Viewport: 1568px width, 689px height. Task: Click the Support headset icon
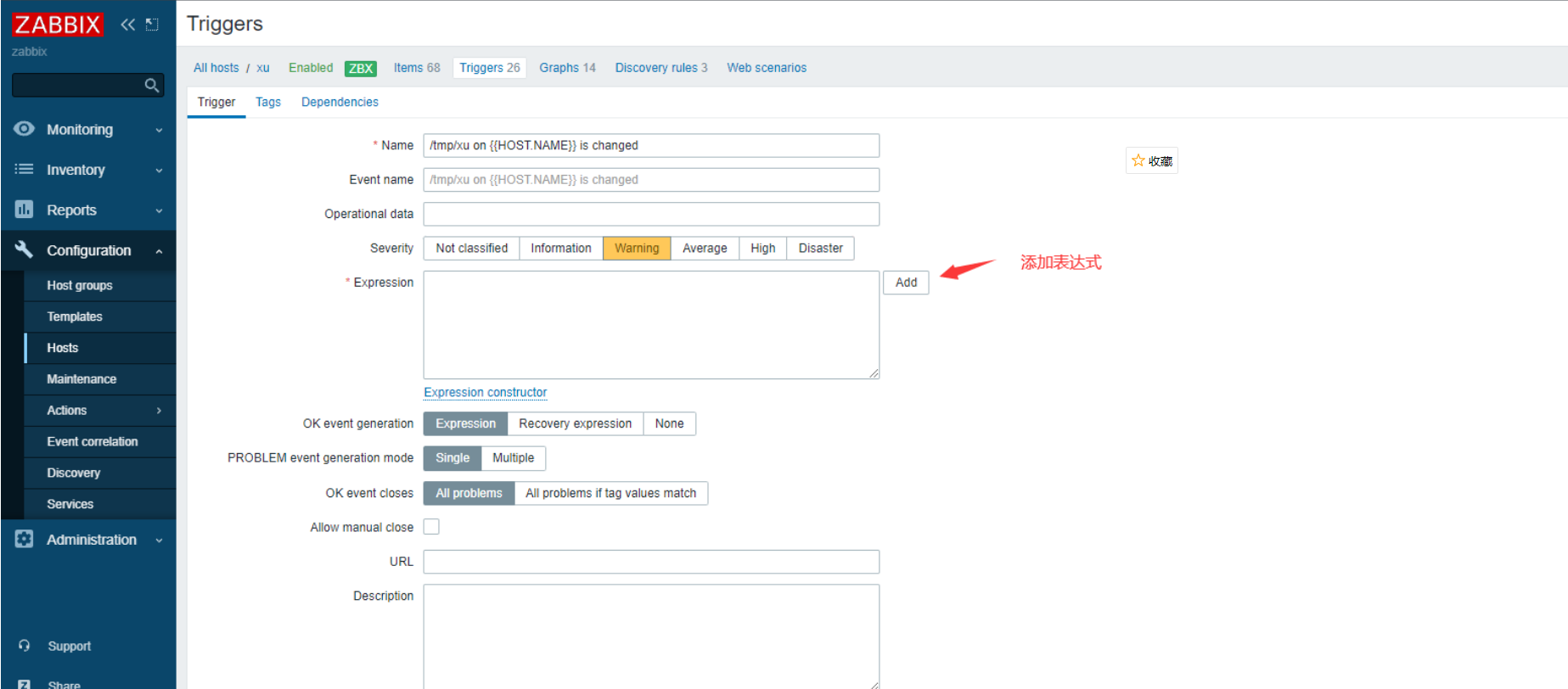[25, 646]
